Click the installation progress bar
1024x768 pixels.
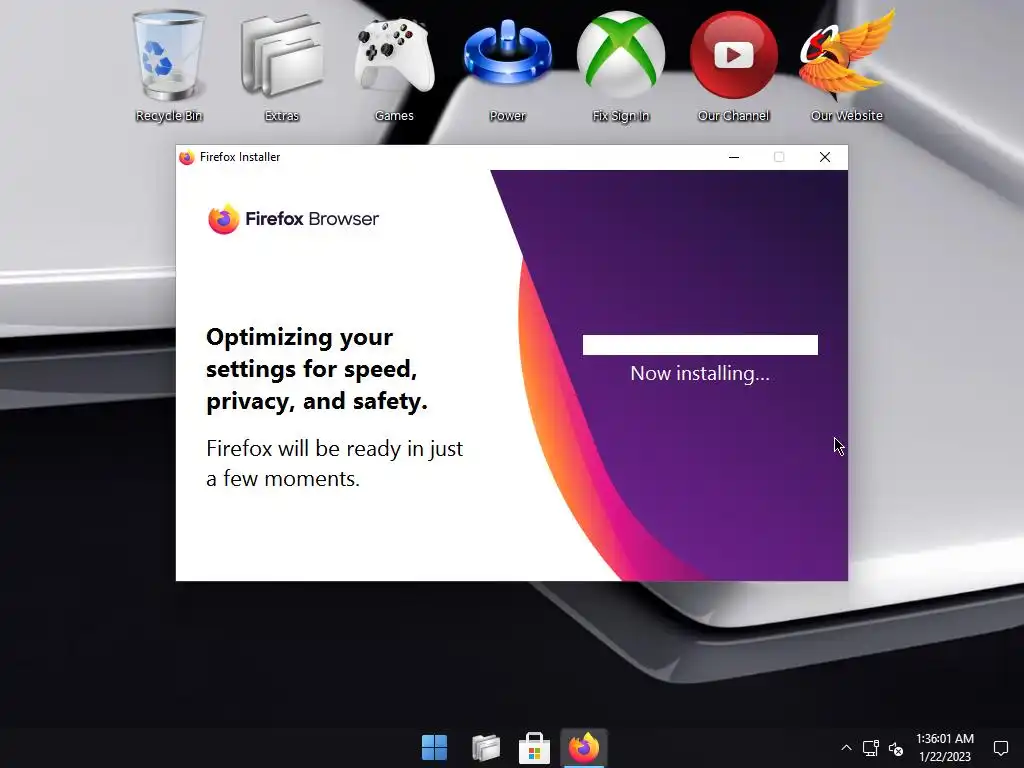click(700, 345)
